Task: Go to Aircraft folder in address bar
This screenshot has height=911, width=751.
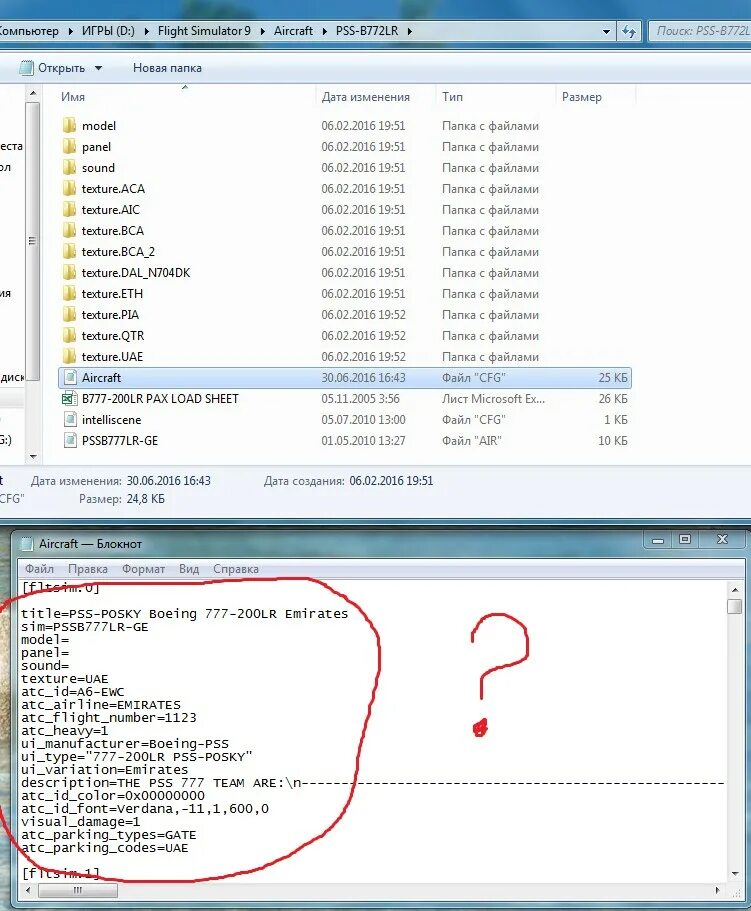Action: 293,31
